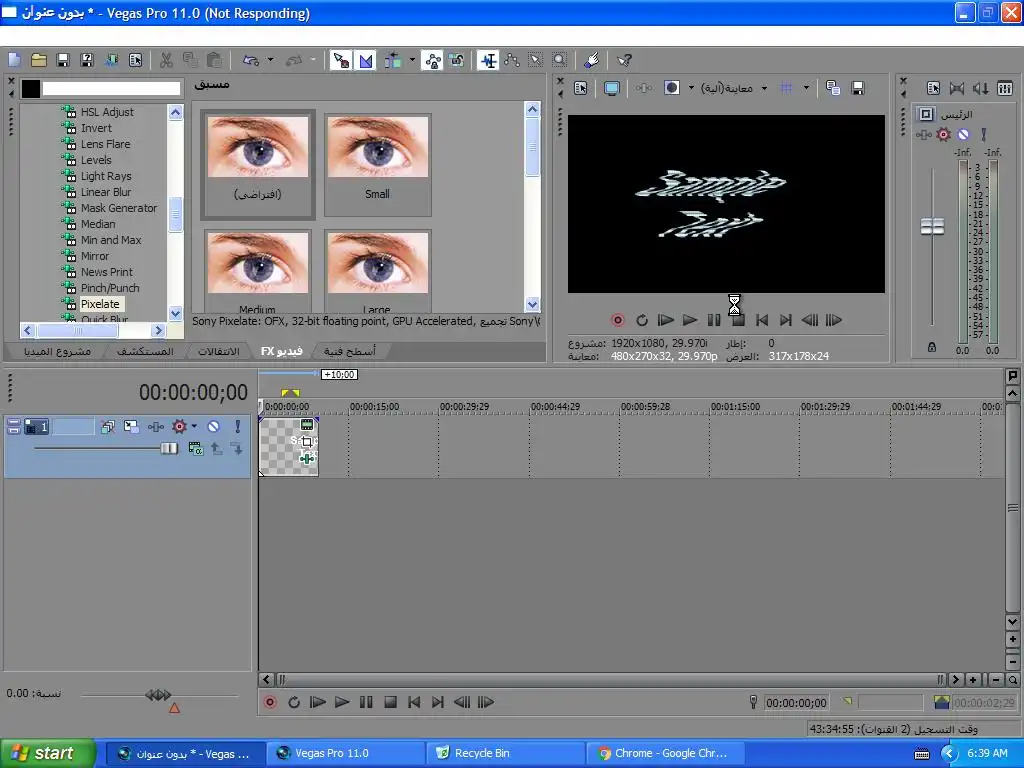Click Video Preview on External Monitor icon
The image size is (1024, 768).
tap(611, 88)
